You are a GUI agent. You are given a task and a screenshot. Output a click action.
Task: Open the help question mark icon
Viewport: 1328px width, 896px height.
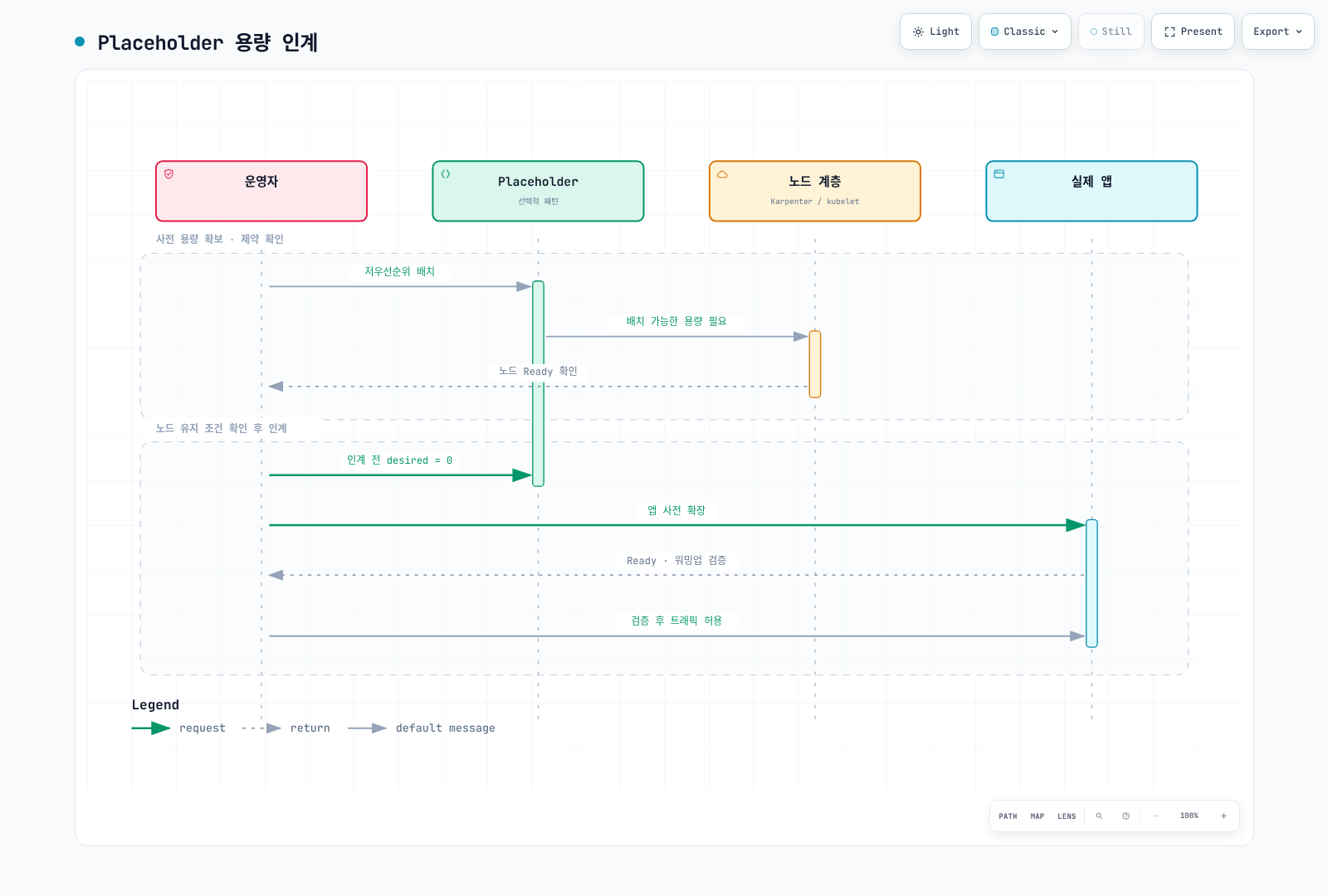click(1125, 816)
